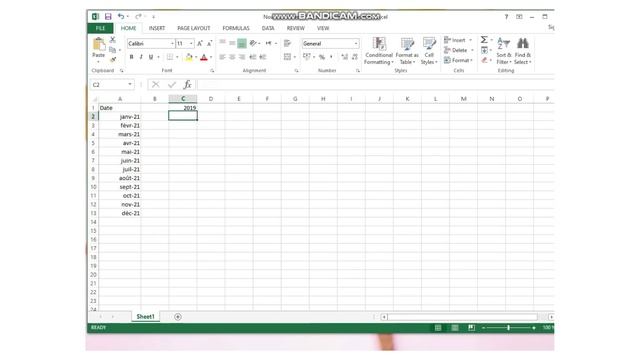Cancel entry with formula bar X

pyautogui.click(x=156, y=84)
